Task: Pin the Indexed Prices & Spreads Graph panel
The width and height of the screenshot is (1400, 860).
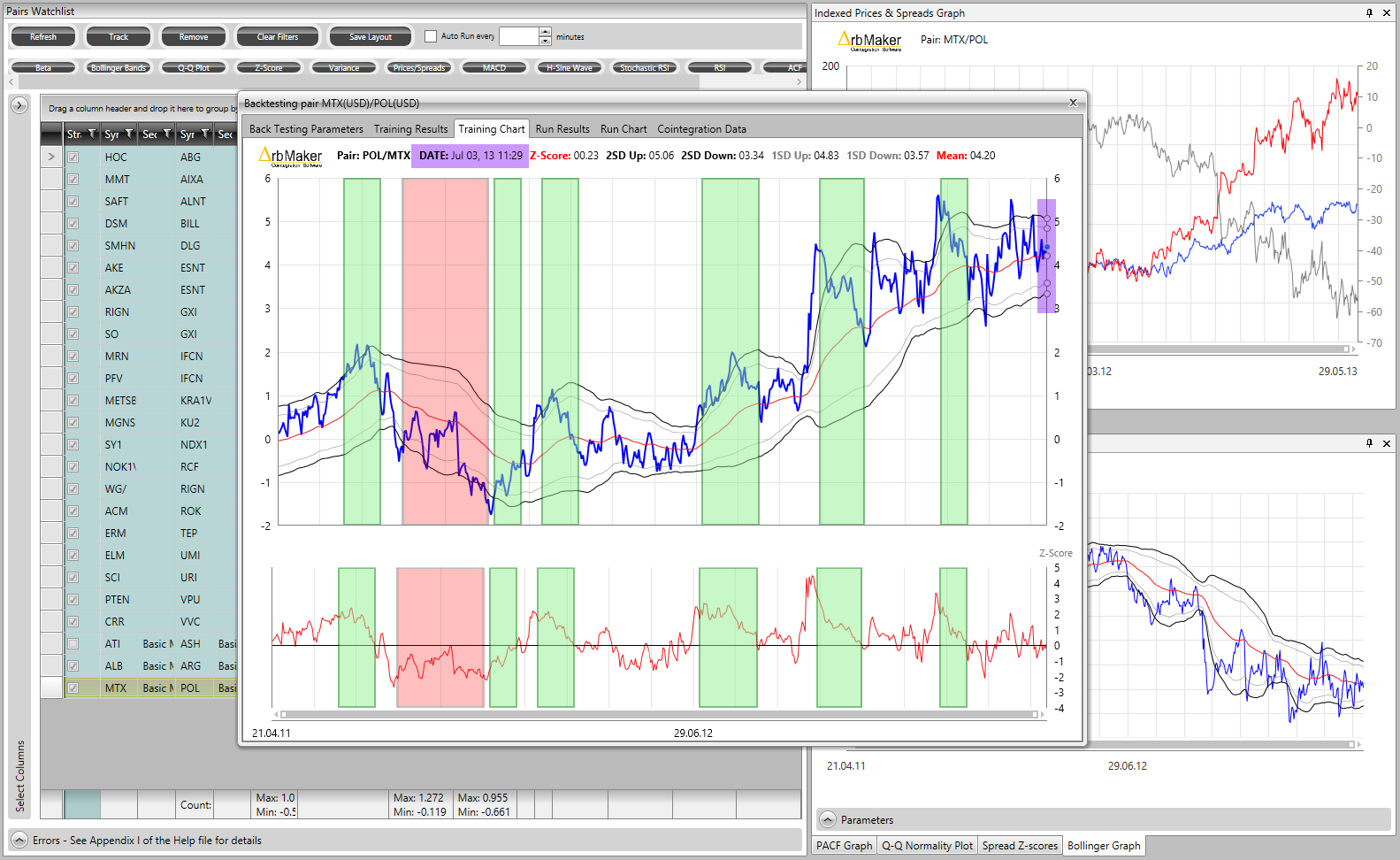Action: [1369, 13]
